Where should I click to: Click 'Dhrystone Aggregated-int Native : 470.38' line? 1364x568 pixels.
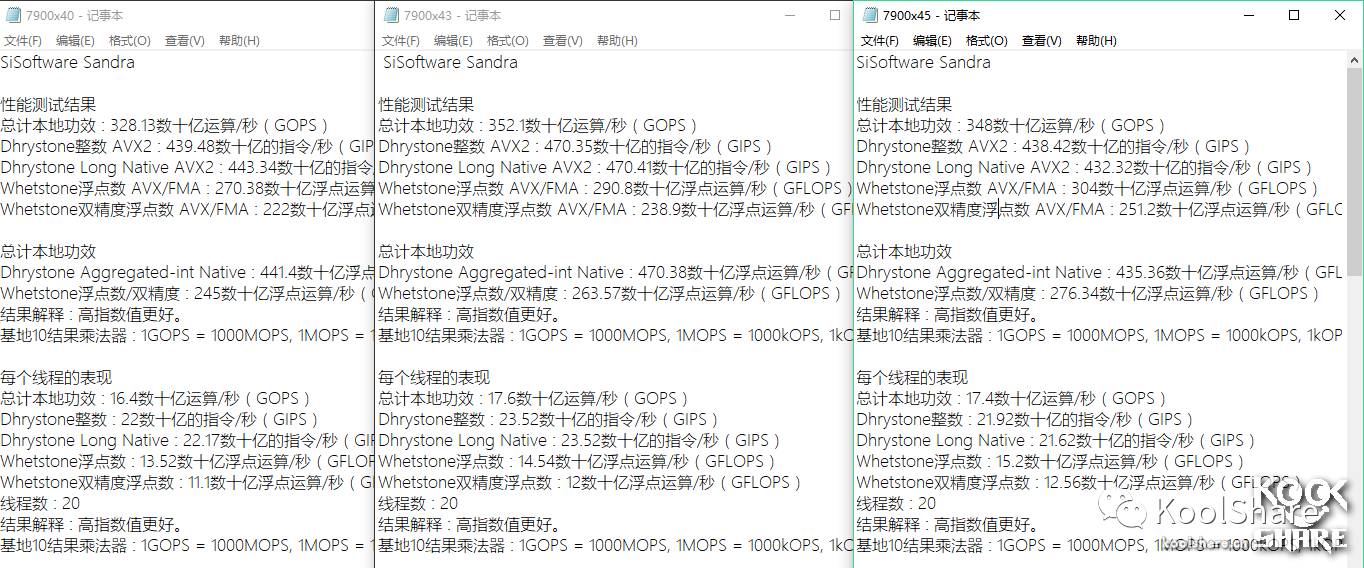615,272
